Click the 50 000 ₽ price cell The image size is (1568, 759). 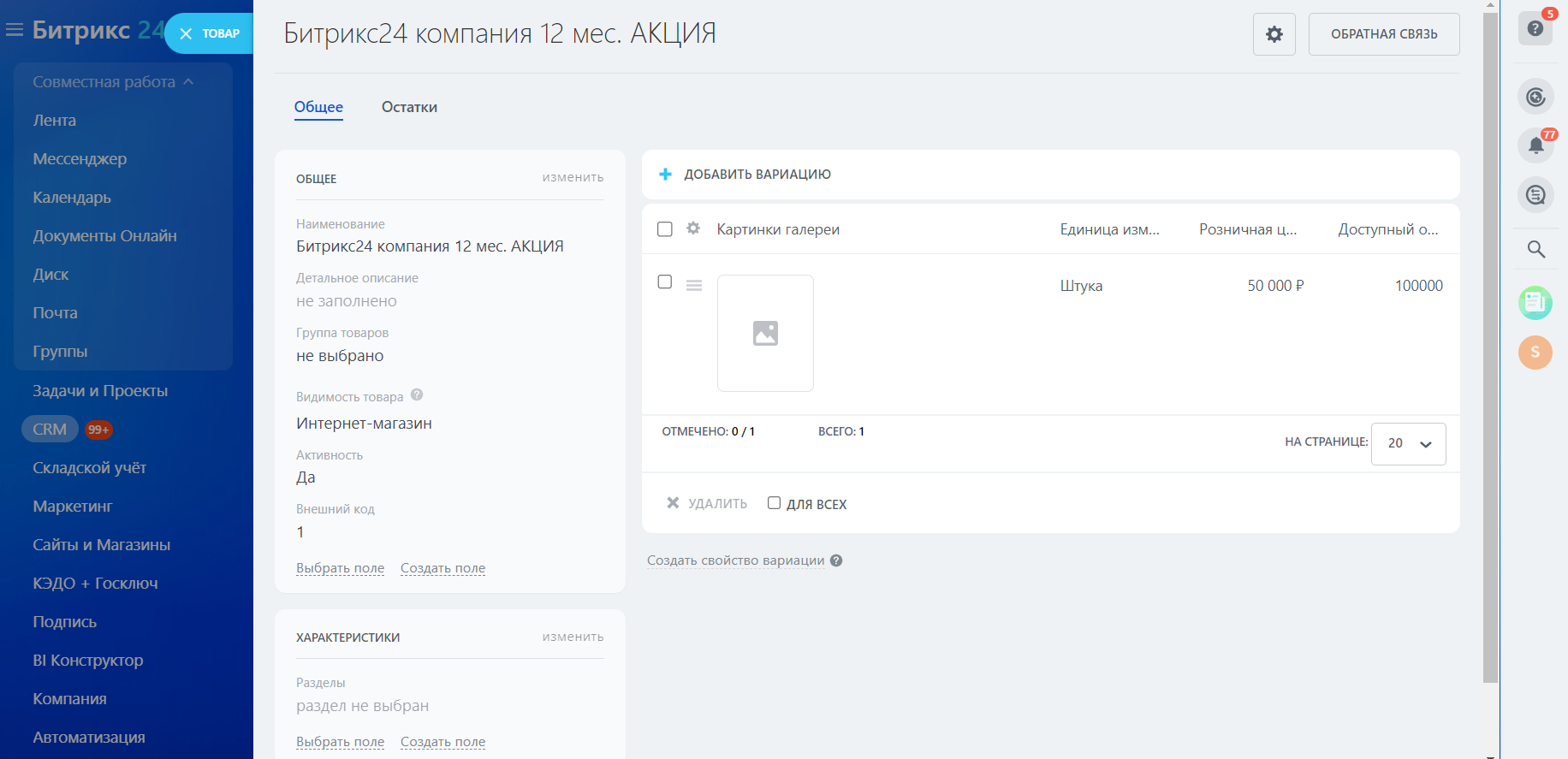click(1275, 286)
